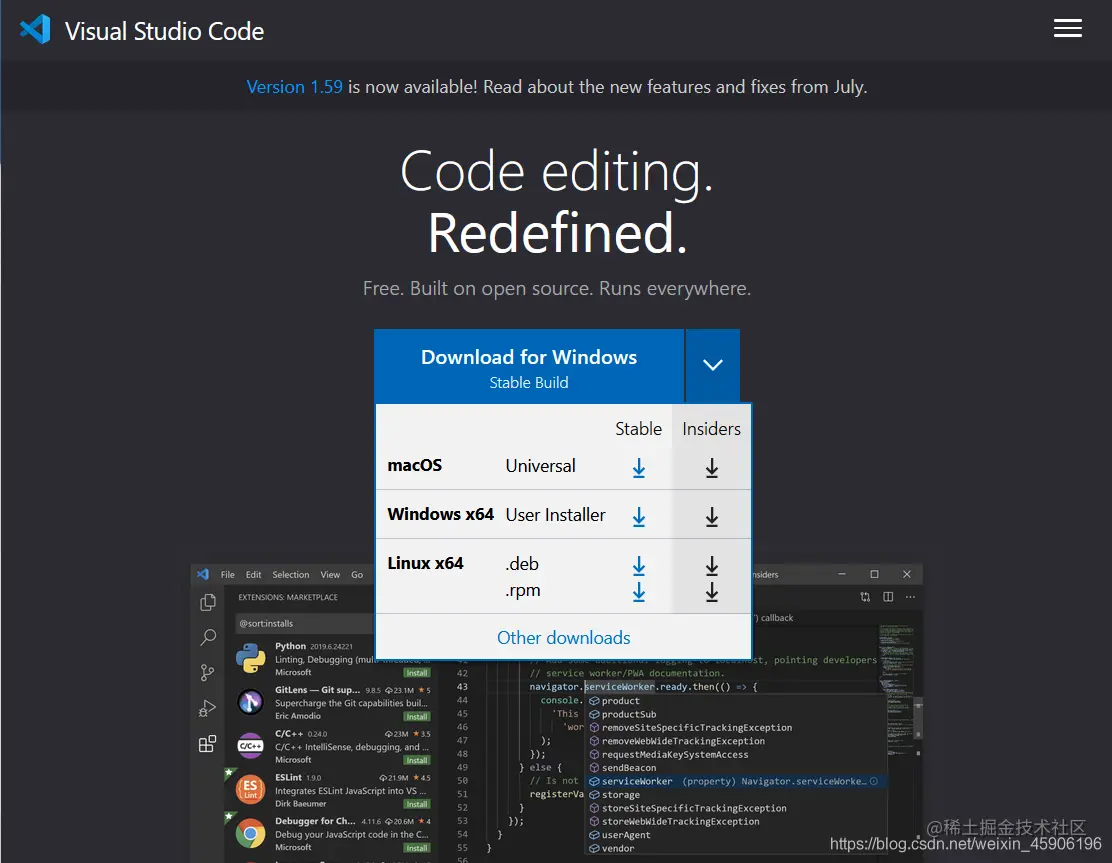Install the Python extension
This screenshot has height=863, width=1112.
point(417,673)
